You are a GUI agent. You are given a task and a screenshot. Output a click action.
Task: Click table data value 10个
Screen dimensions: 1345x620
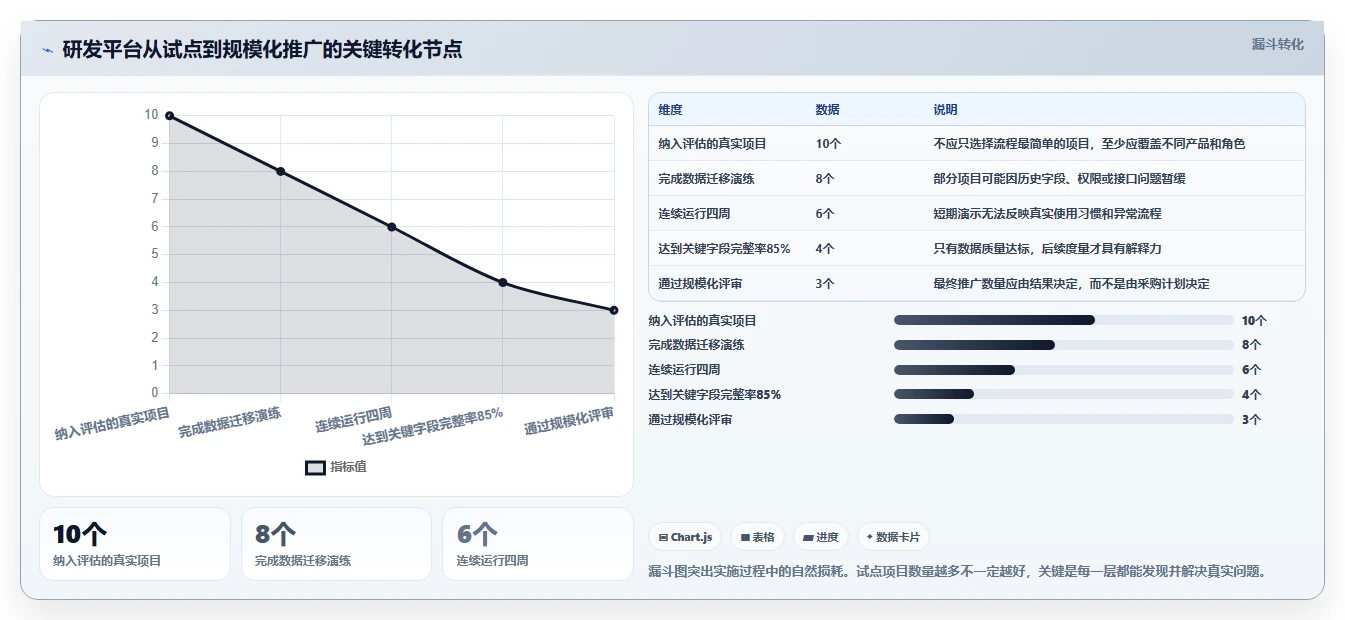pyautogui.click(x=828, y=144)
